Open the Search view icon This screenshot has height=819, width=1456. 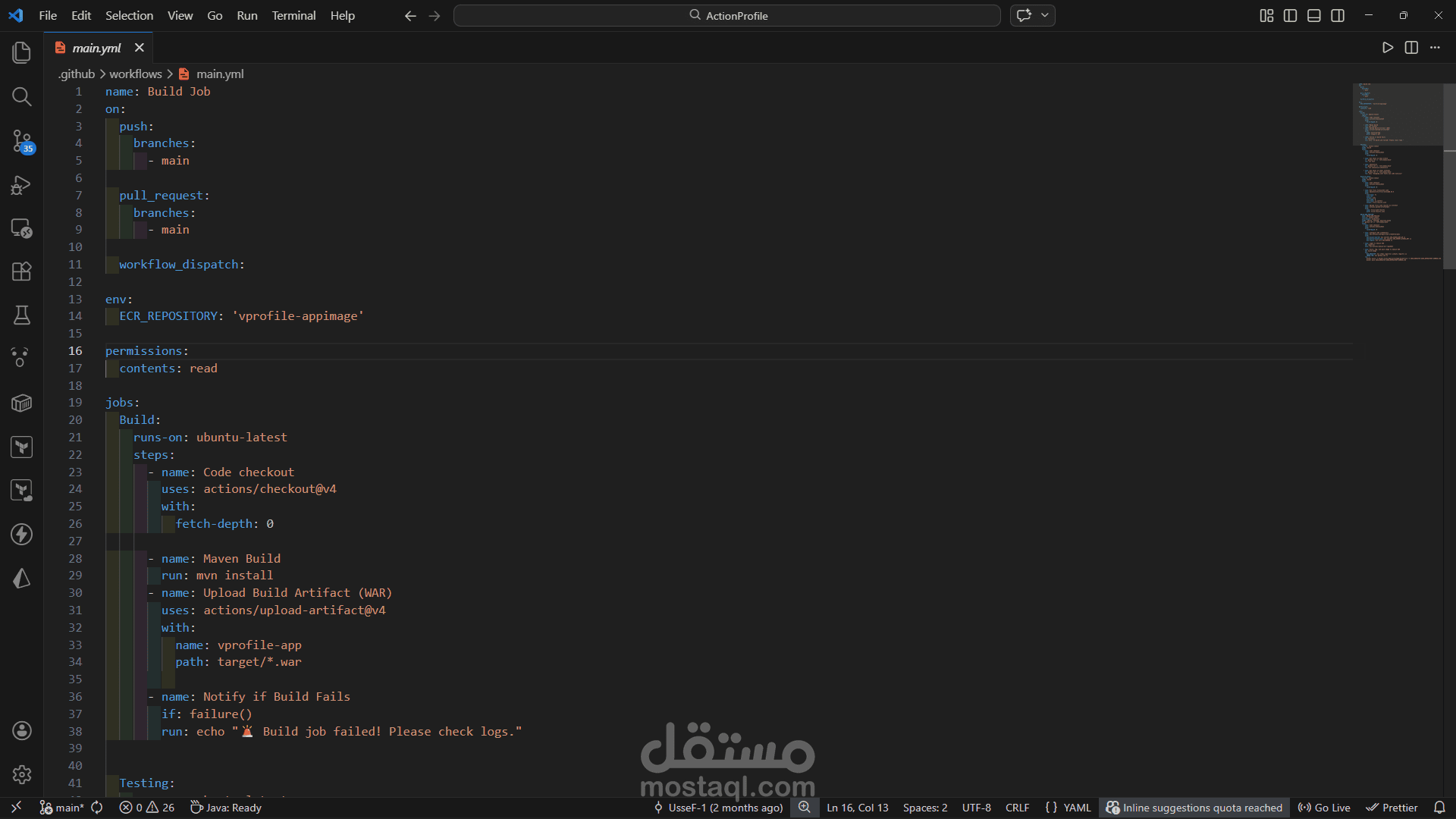coord(21,96)
